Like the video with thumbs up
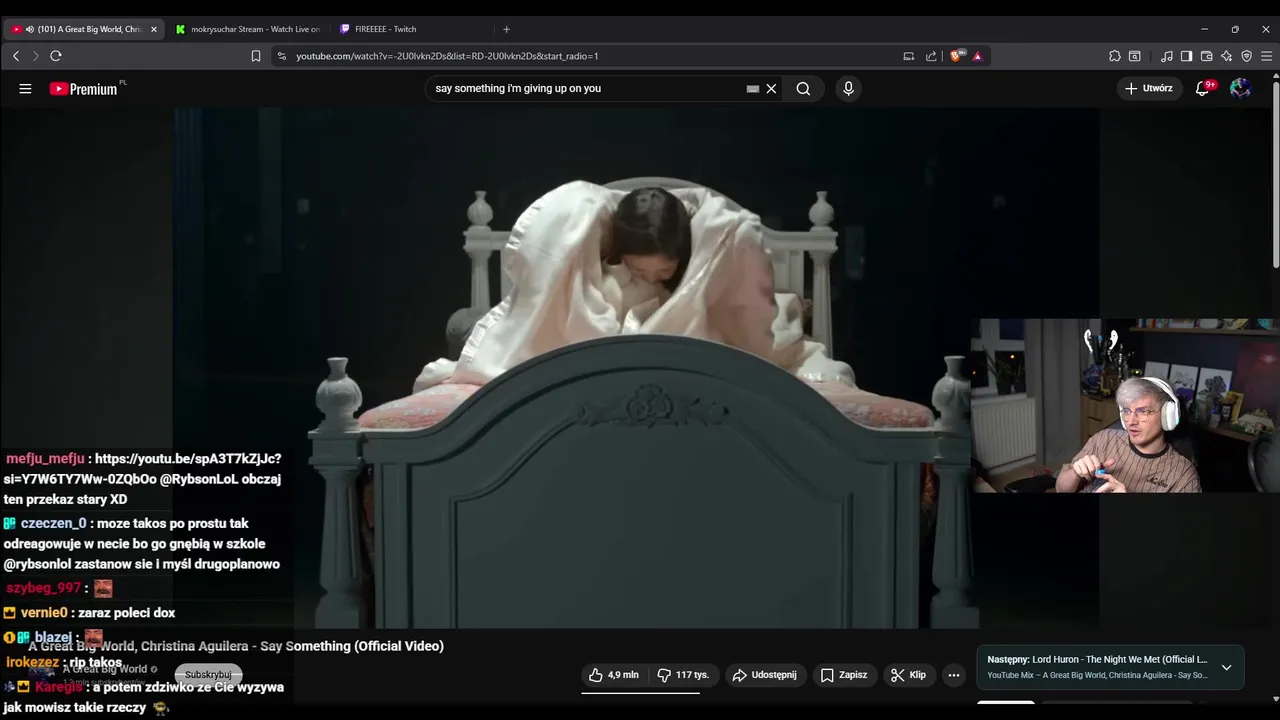1280x720 pixels. pos(613,675)
